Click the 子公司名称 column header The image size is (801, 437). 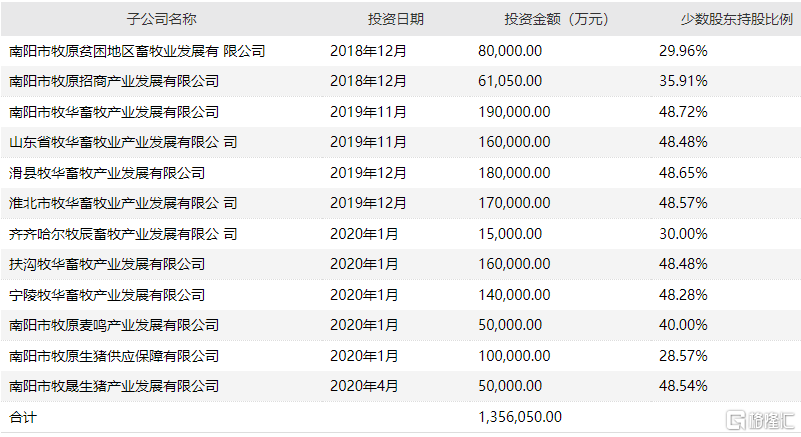tap(161, 19)
